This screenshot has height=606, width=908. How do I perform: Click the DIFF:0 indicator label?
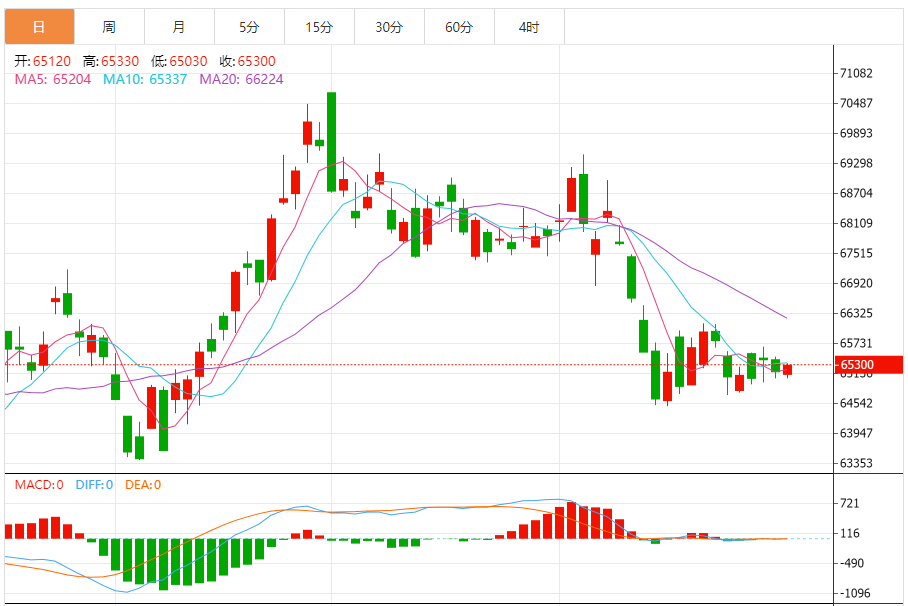click(94, 485)
